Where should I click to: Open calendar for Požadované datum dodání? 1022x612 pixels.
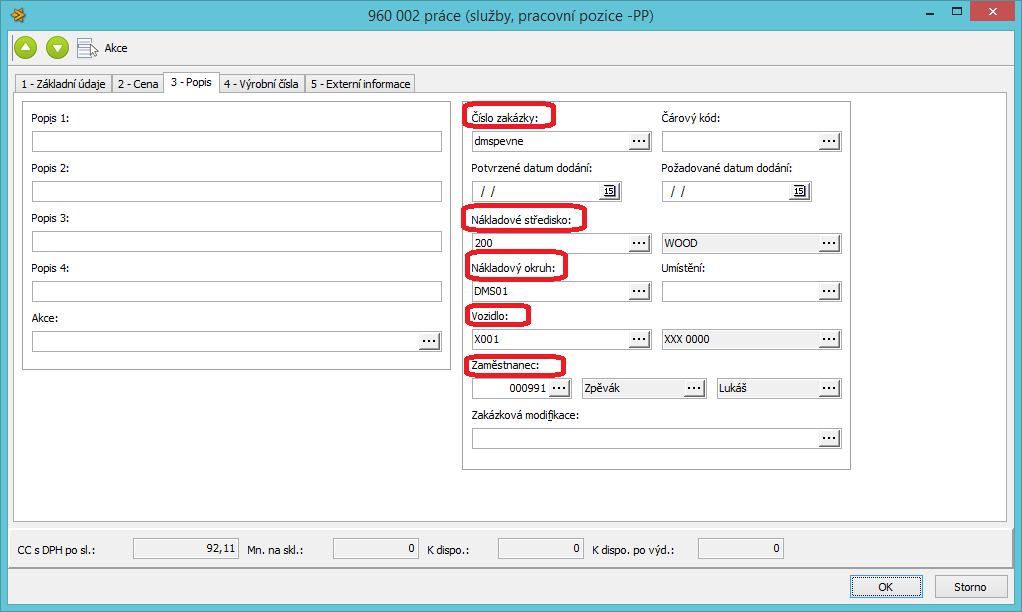click(799, 191)
